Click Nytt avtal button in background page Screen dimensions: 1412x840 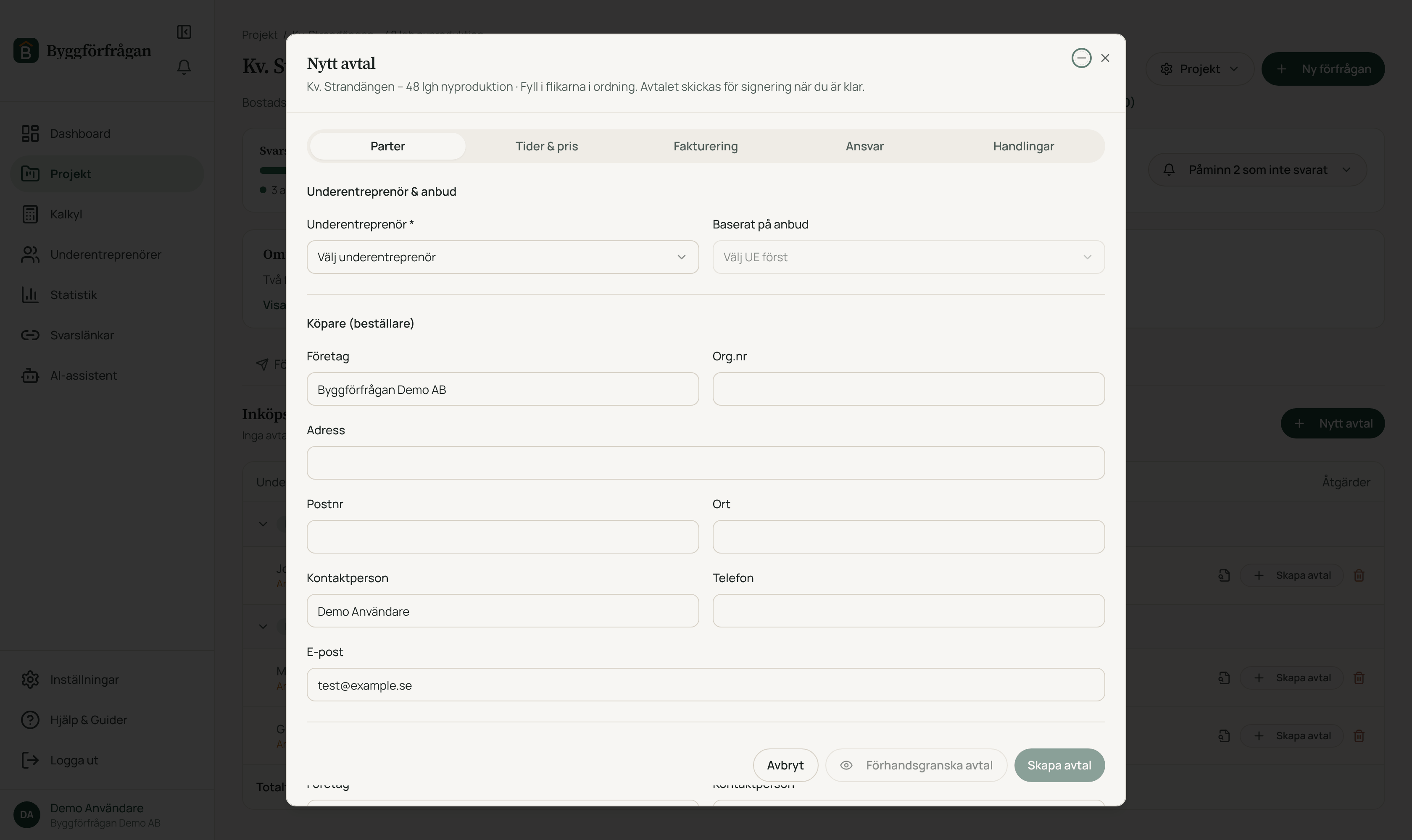tap(1333, 423)
